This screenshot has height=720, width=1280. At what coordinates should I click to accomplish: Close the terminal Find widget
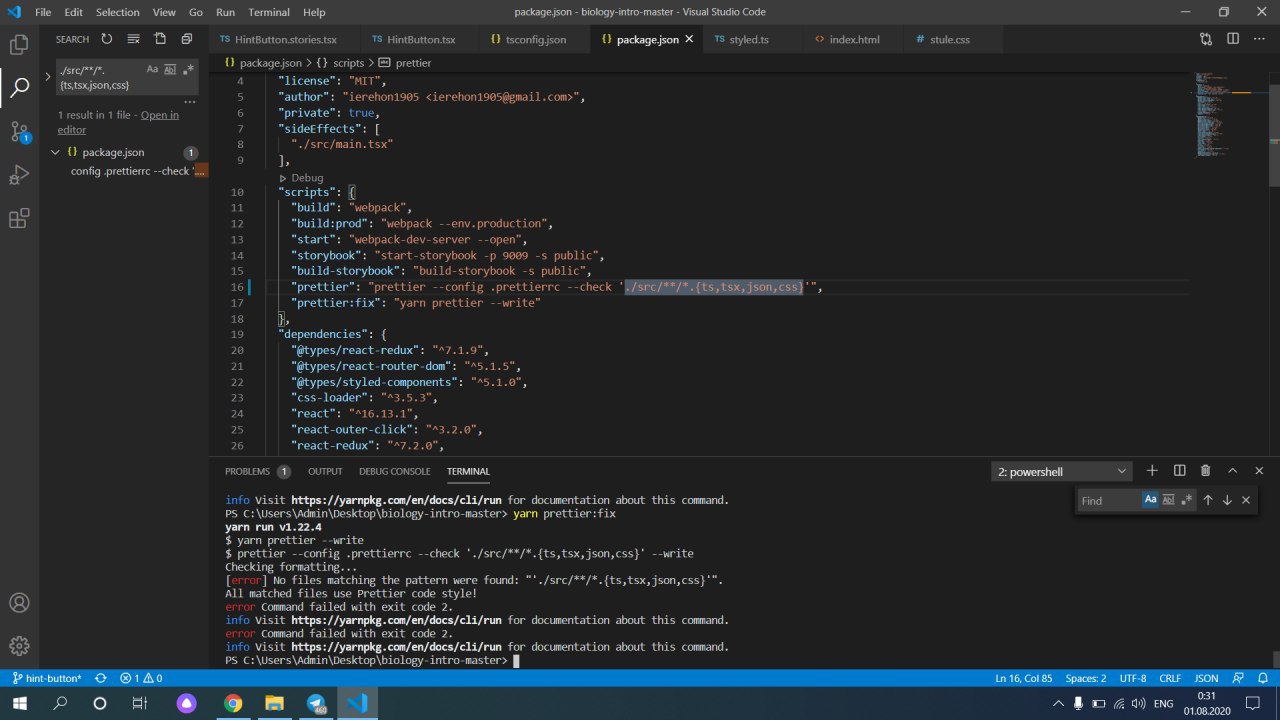(1246, 500)
